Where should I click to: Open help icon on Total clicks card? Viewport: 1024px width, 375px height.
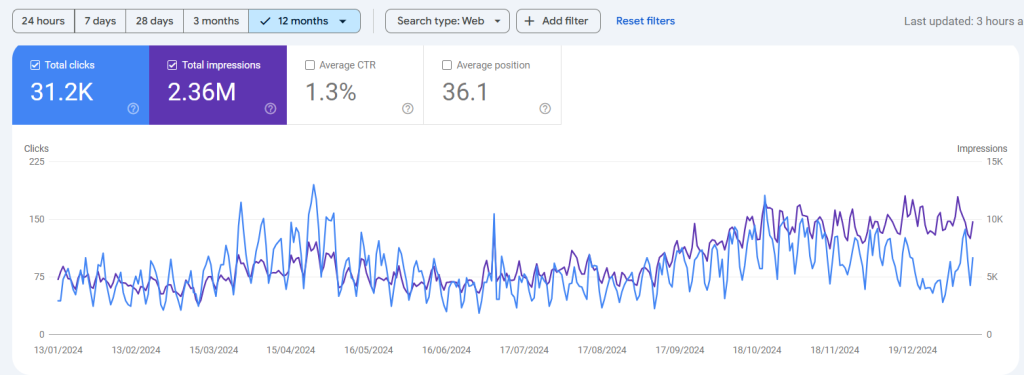pyautogui.click(x=133, y=109)
